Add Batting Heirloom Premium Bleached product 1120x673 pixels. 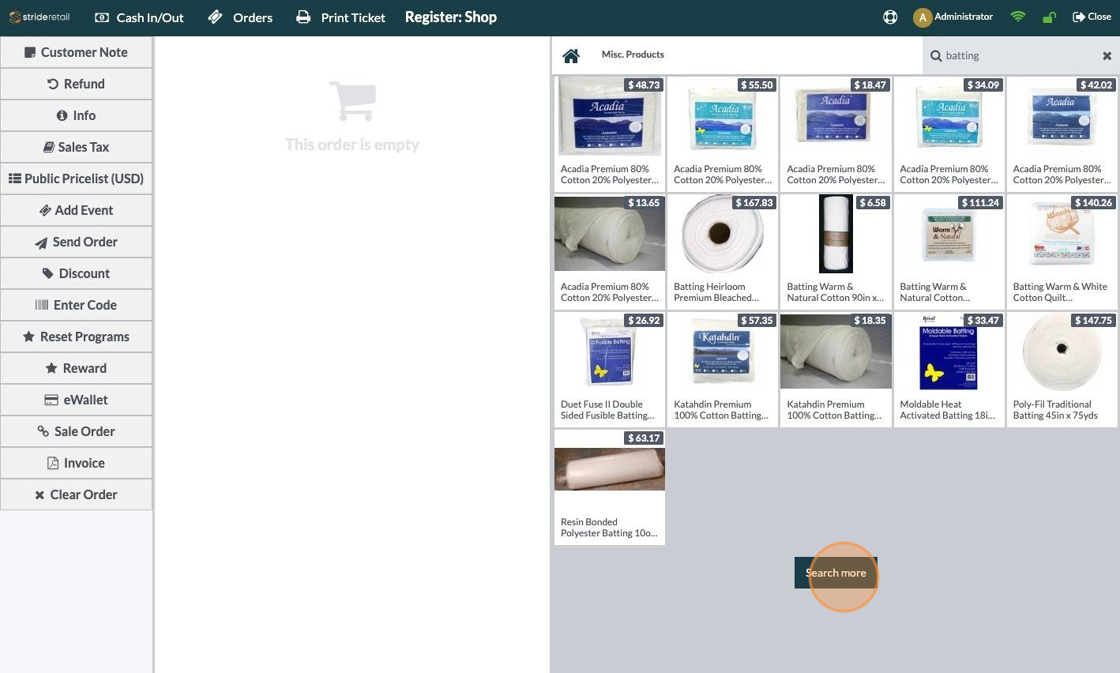point(722,251)
